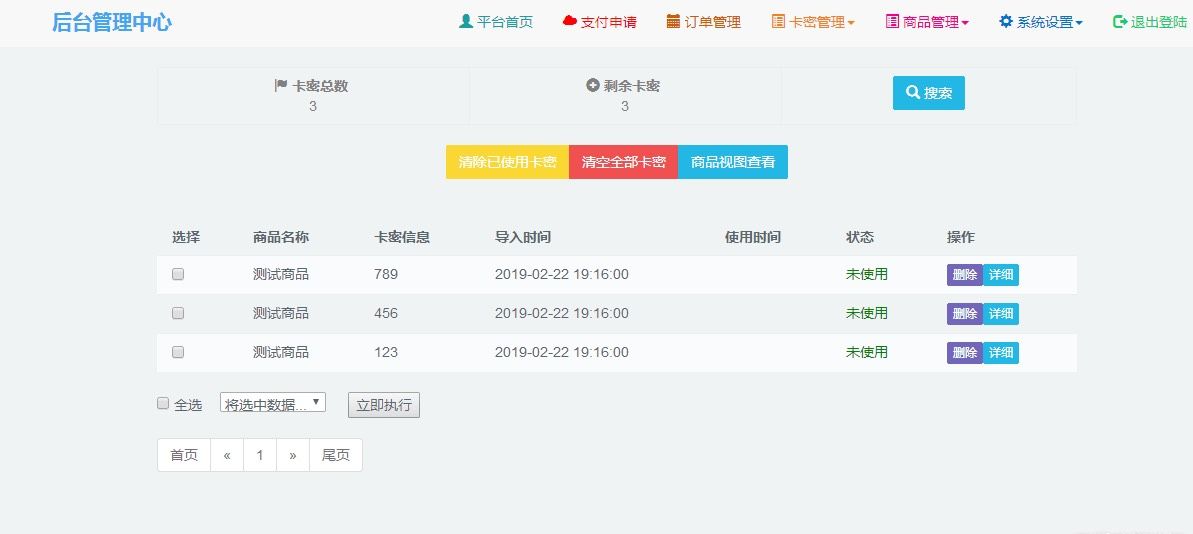Image resolution: width=1193 pixels, height=534 pixels.
Task: Click the import time in the 456 row
Action: [x=562, y=313]
